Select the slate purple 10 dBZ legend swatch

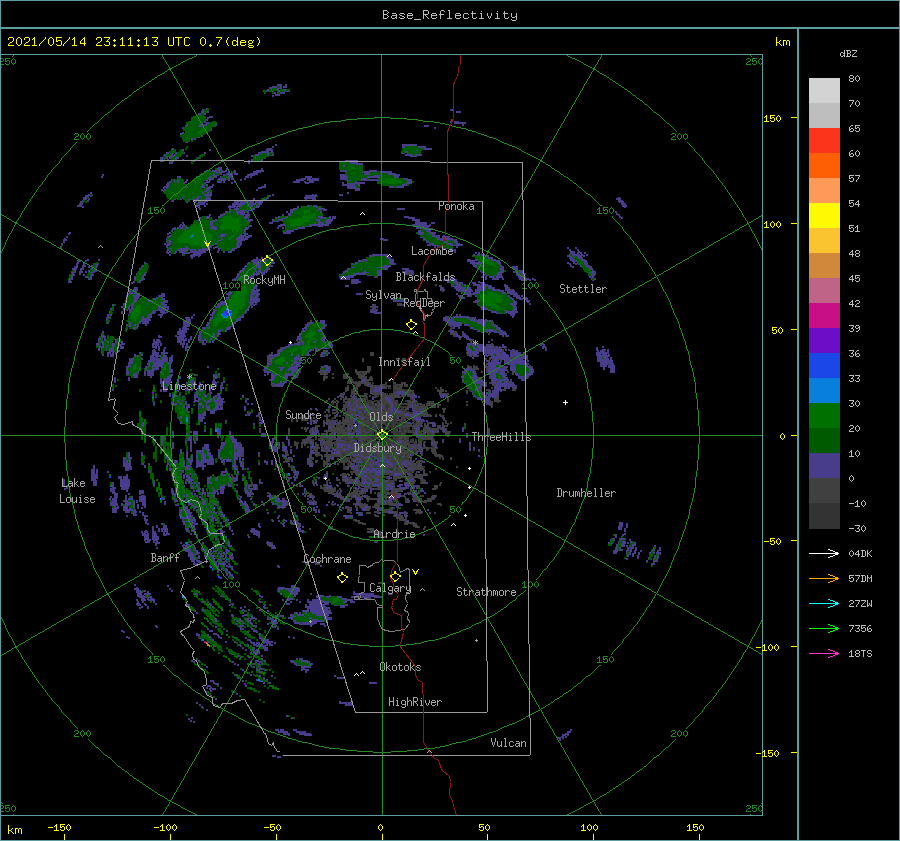click(824, 466)
